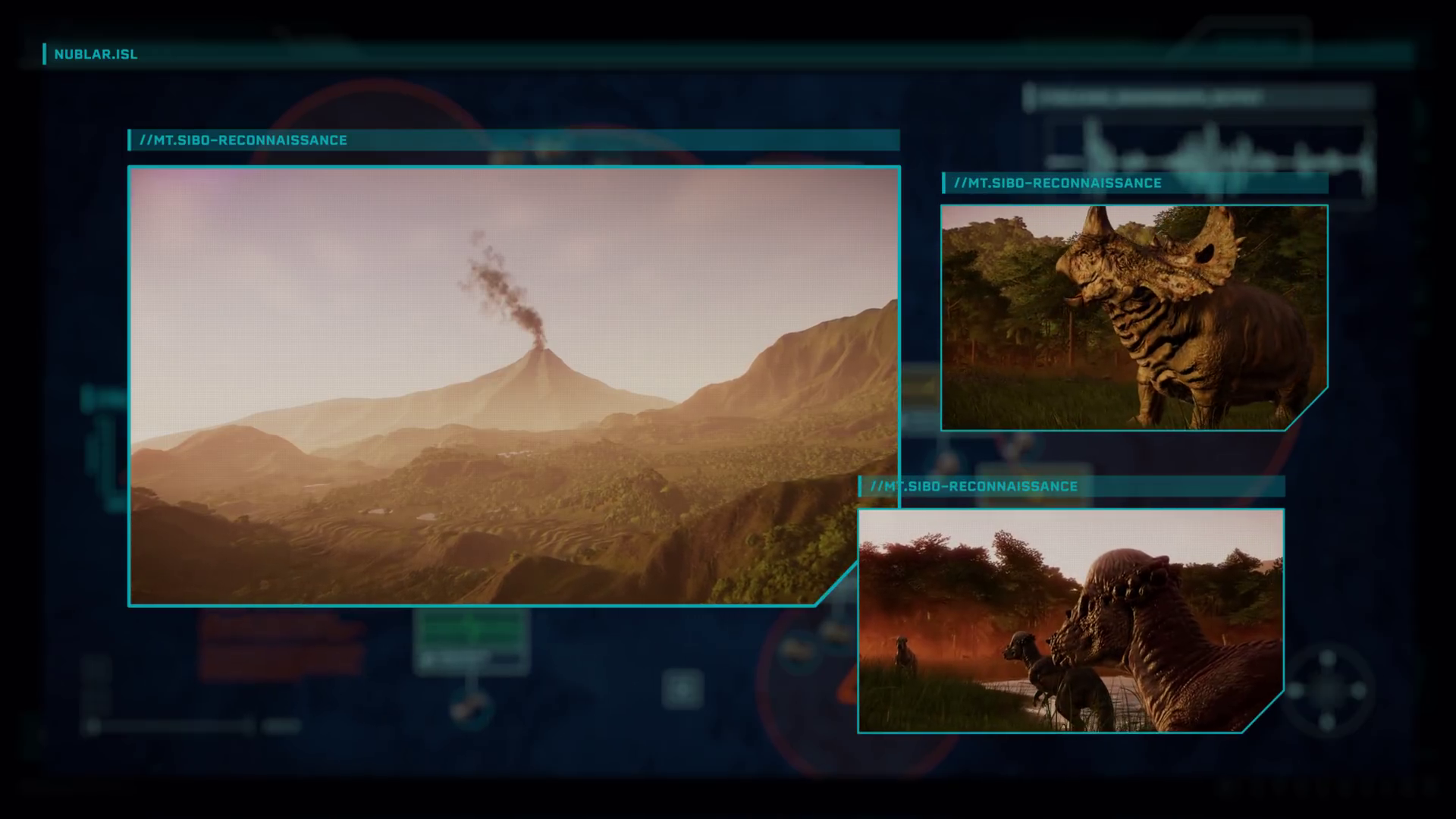This screenshot has height=819, width=1456.
Task: Click the MT.SIBO-RECONNAISSANCE label above the dome-headed dinosaurs image
Action: [974, 486]
